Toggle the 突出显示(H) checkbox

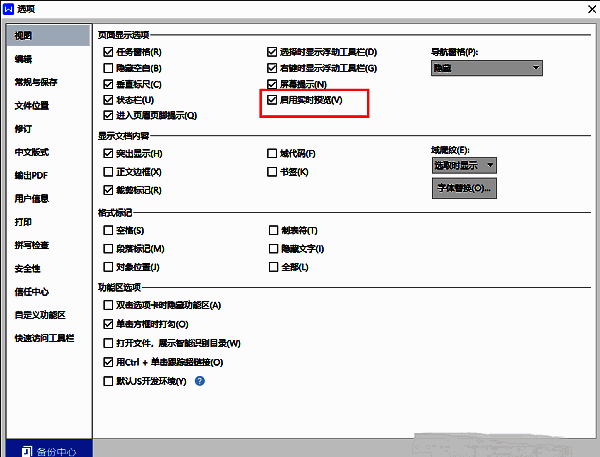[x=108, y=153]
